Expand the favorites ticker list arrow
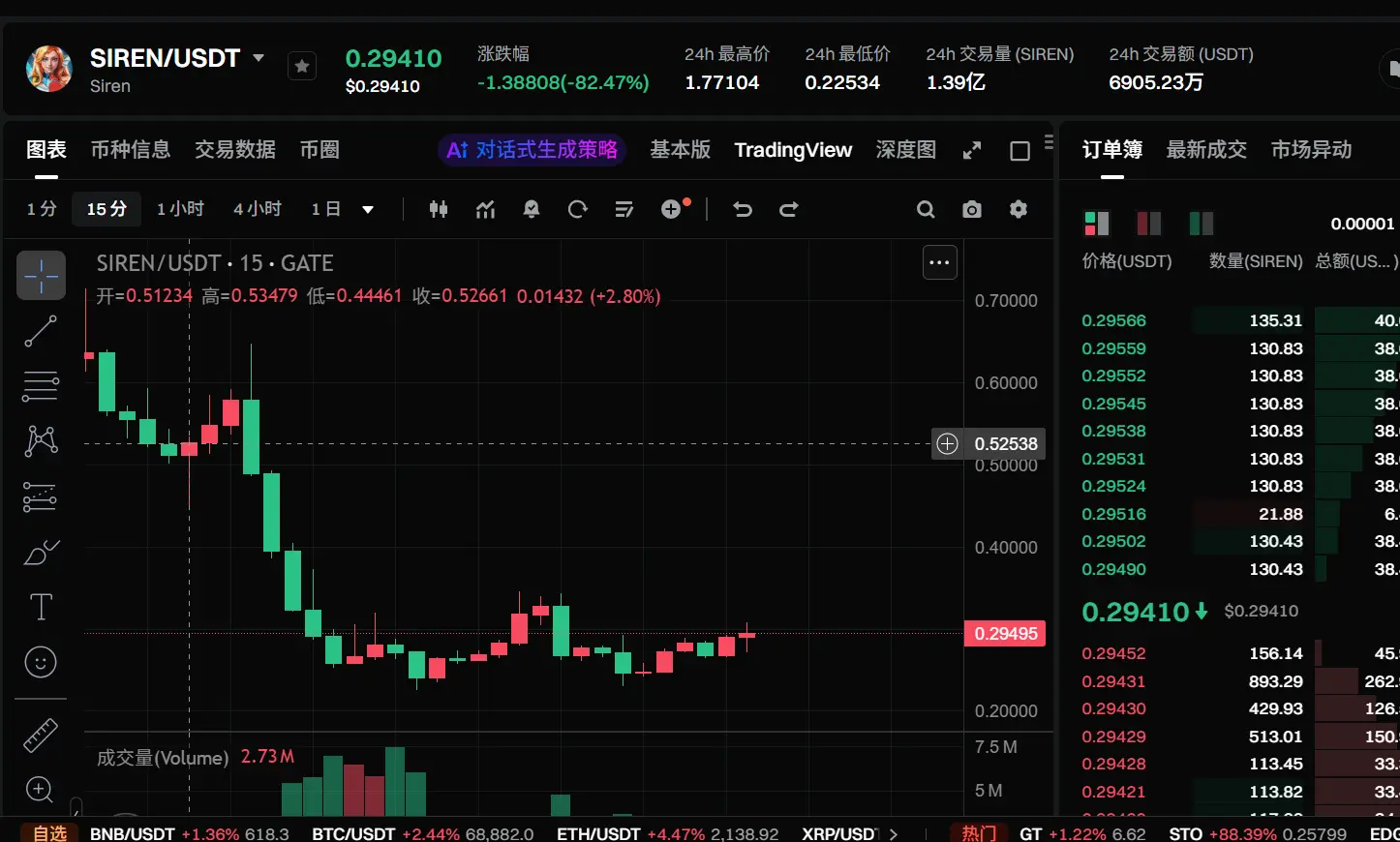Image resolution: width=1400 pixels, height=842 pixels. click(893, 833)
